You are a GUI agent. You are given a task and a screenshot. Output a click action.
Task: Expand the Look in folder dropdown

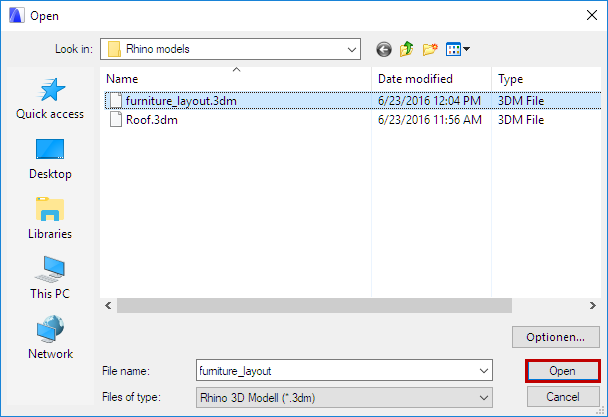352,49
